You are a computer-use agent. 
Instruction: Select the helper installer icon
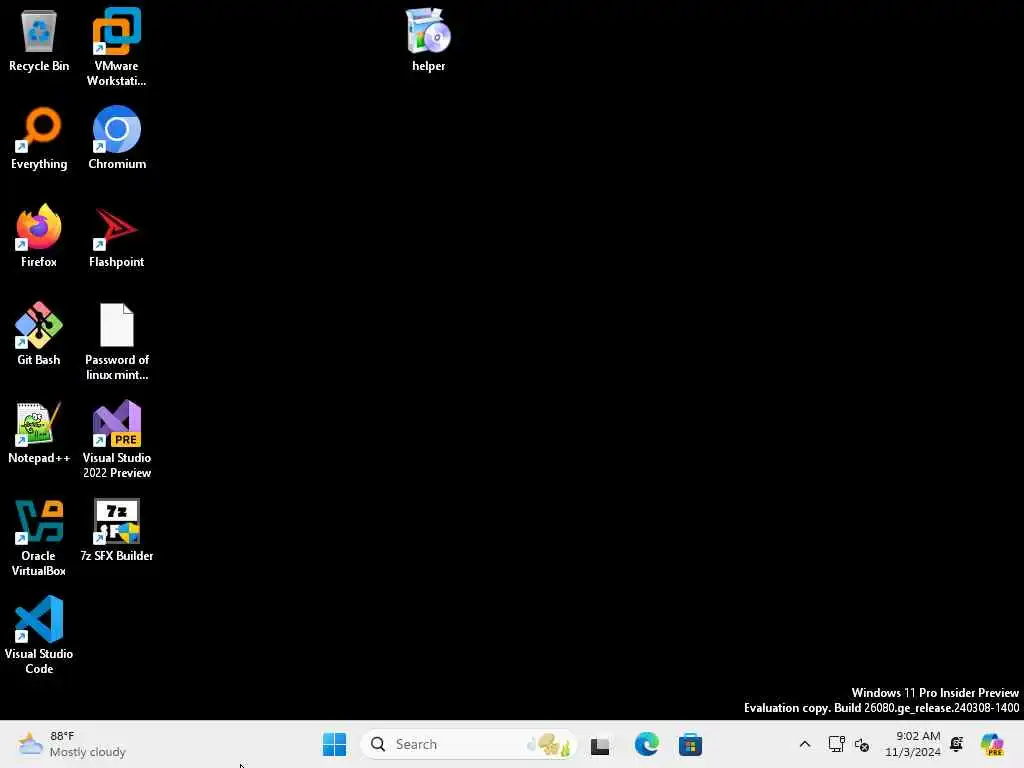(x=428, y=40)
